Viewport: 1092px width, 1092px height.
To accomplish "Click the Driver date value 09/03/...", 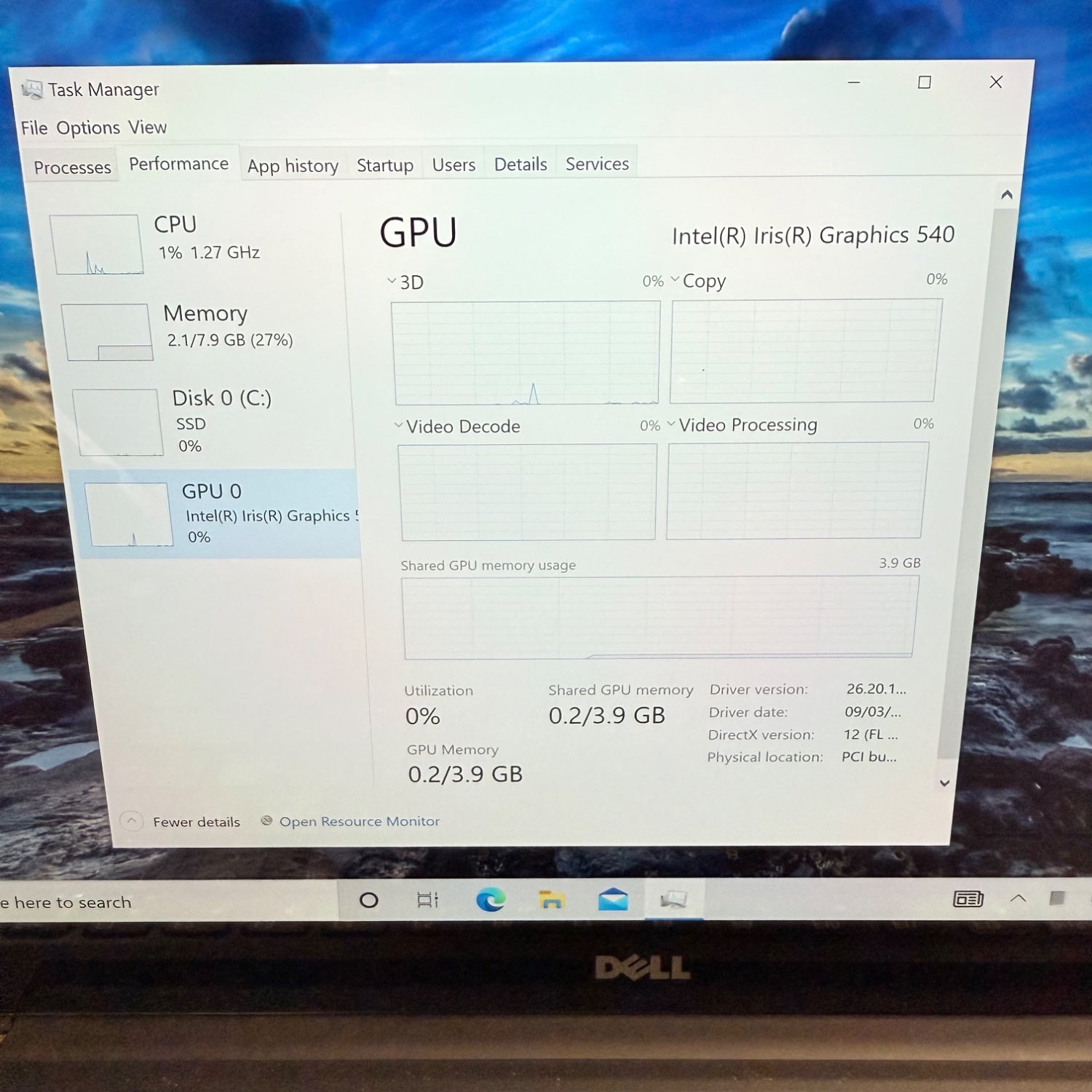I will [873, 711].
